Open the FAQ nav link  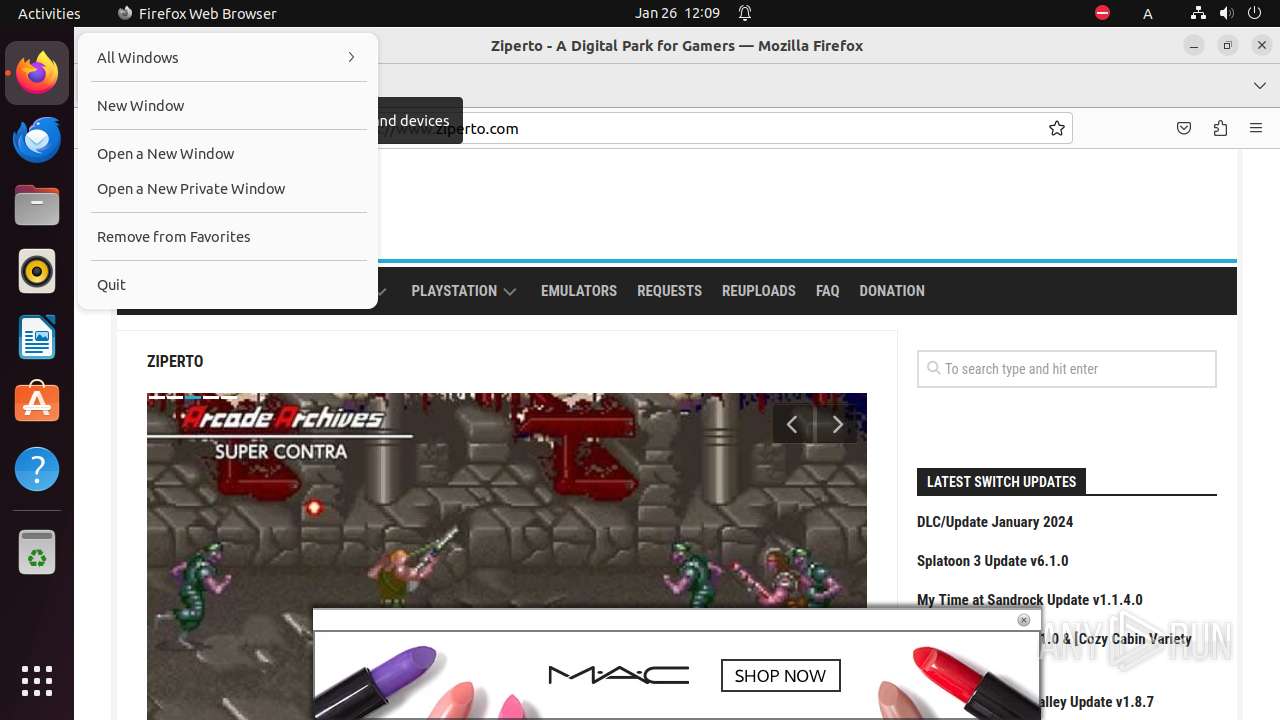click(x=827, y=291)
